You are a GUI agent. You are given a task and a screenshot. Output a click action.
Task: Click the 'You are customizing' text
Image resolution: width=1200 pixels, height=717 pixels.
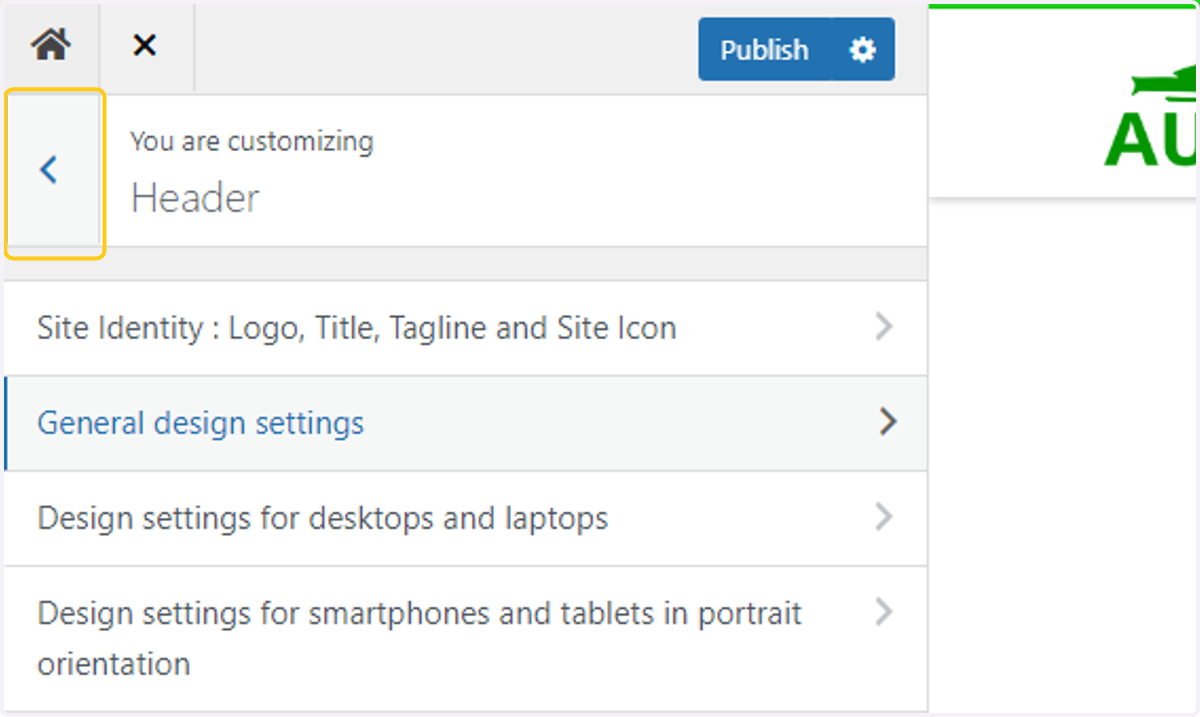[x=252, y=142]
